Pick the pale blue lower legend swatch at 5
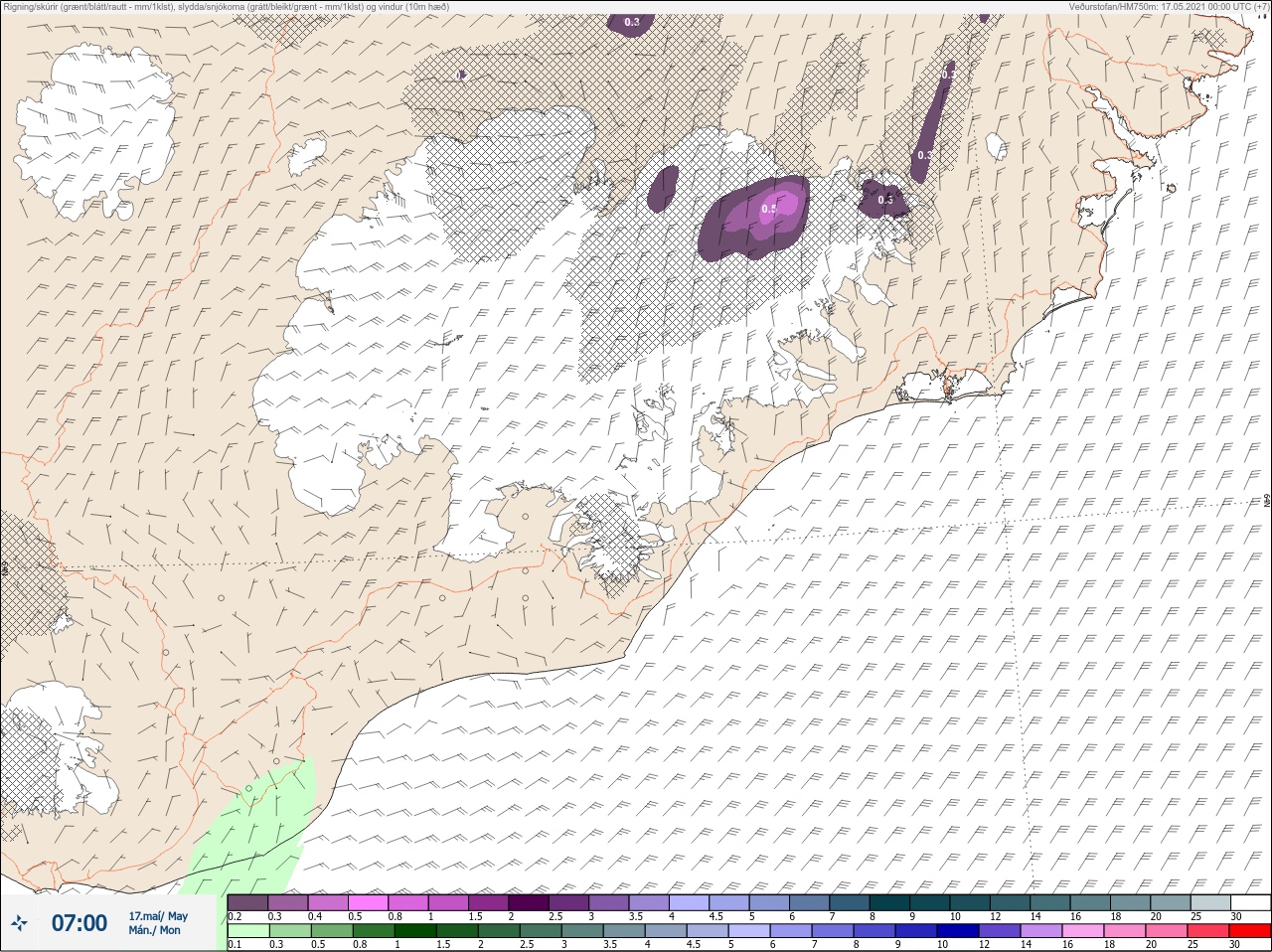The height and width of the screenshot is (952, 1272). pyautogui.click(x=748, y=931)
